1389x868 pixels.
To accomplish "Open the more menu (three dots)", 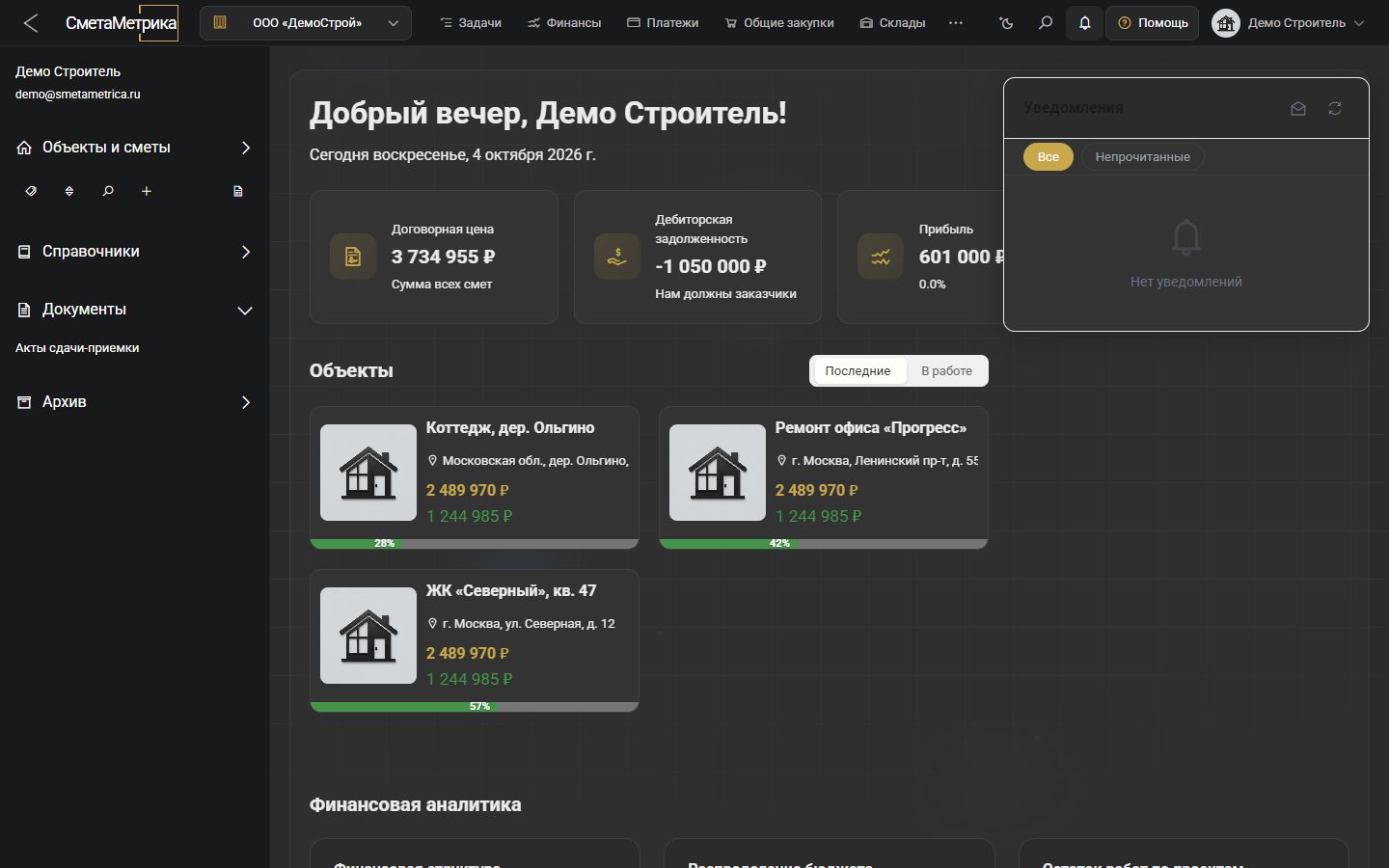I will point(956,23).
